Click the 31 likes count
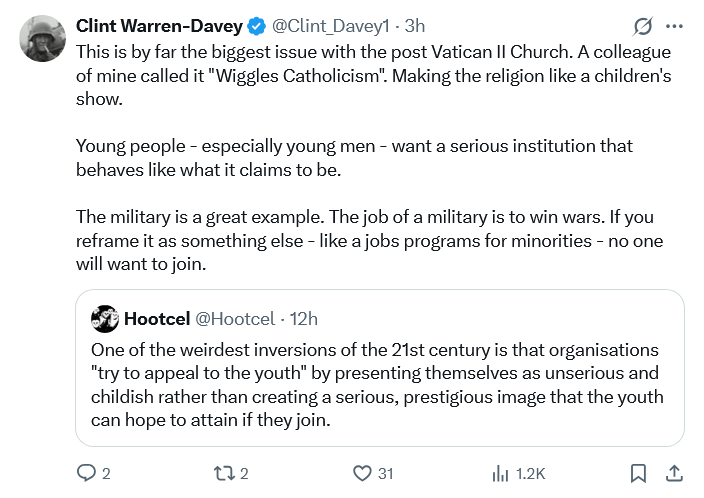This screenshot has width=704, height=498. coord(385,473)
